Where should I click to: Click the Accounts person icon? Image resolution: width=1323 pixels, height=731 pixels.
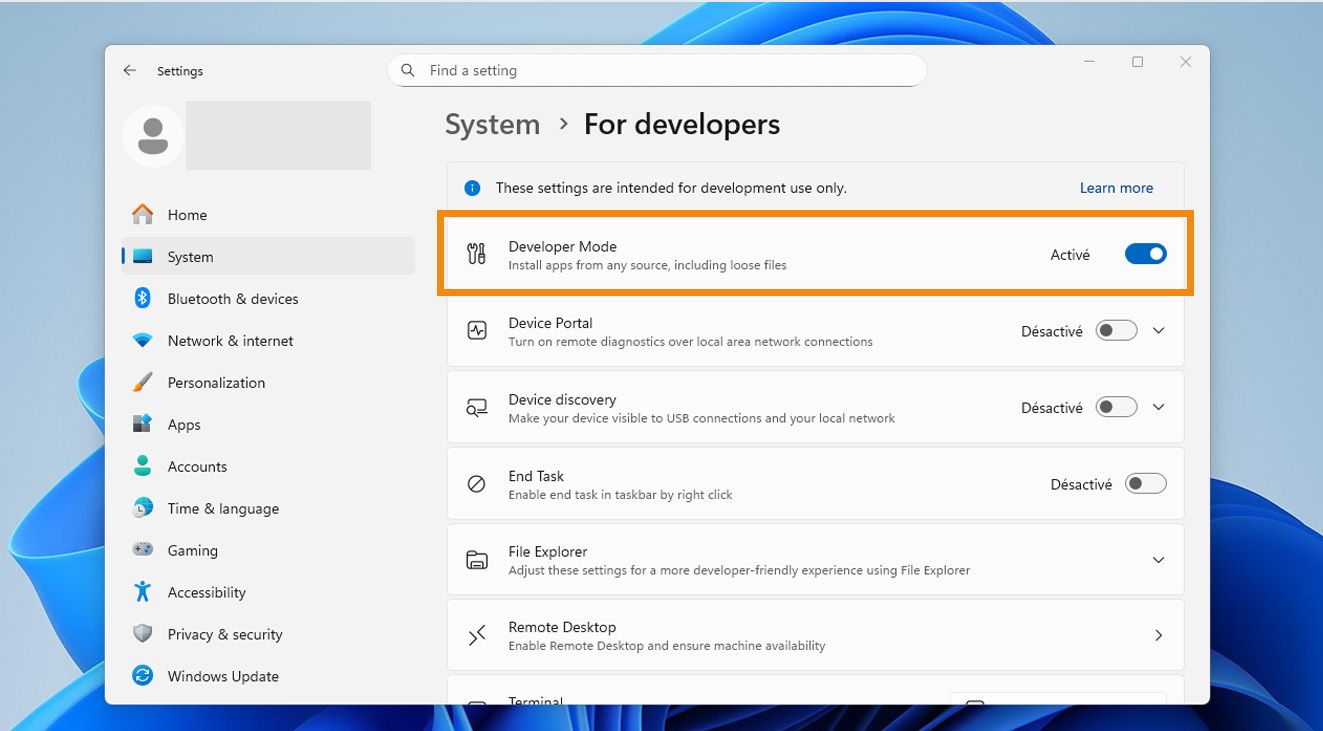pyautogui.click(x=143, y=466)
